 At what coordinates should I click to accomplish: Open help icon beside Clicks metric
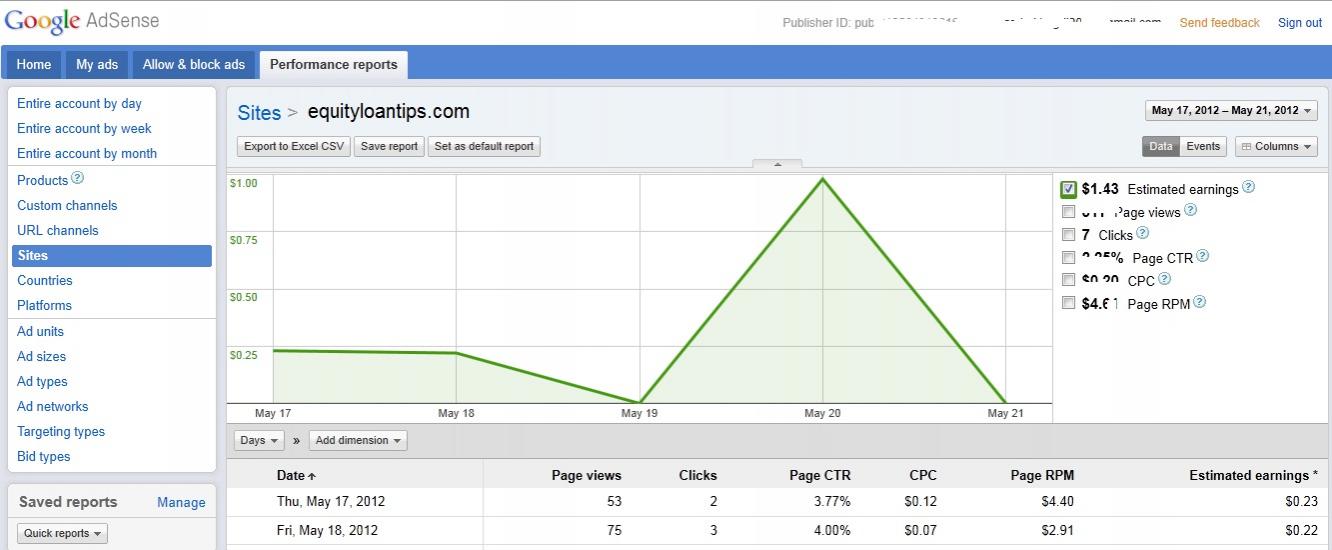(x=1142, y=233)
